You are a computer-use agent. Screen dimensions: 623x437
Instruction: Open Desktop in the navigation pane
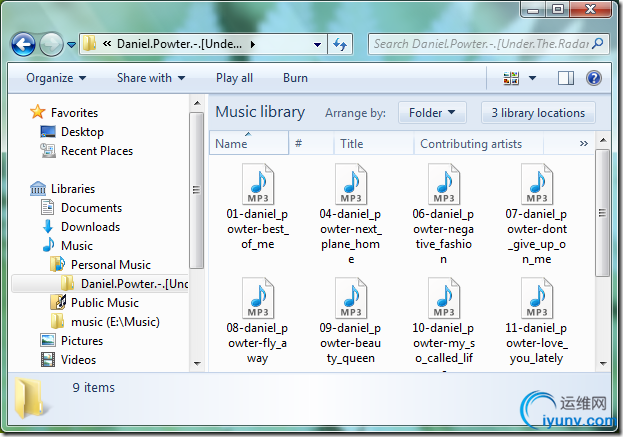point(82,132)
